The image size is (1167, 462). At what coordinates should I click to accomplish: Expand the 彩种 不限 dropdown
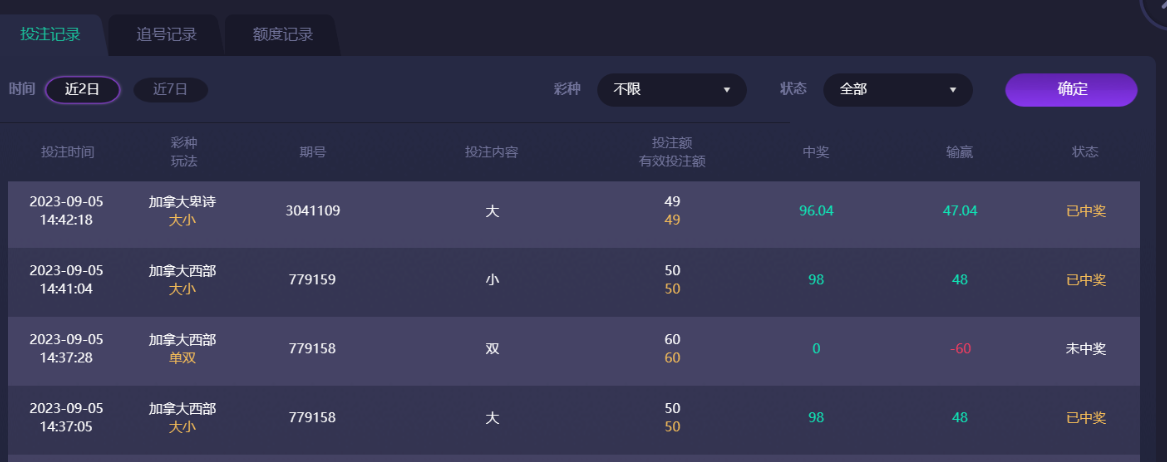tap(671, 89)
